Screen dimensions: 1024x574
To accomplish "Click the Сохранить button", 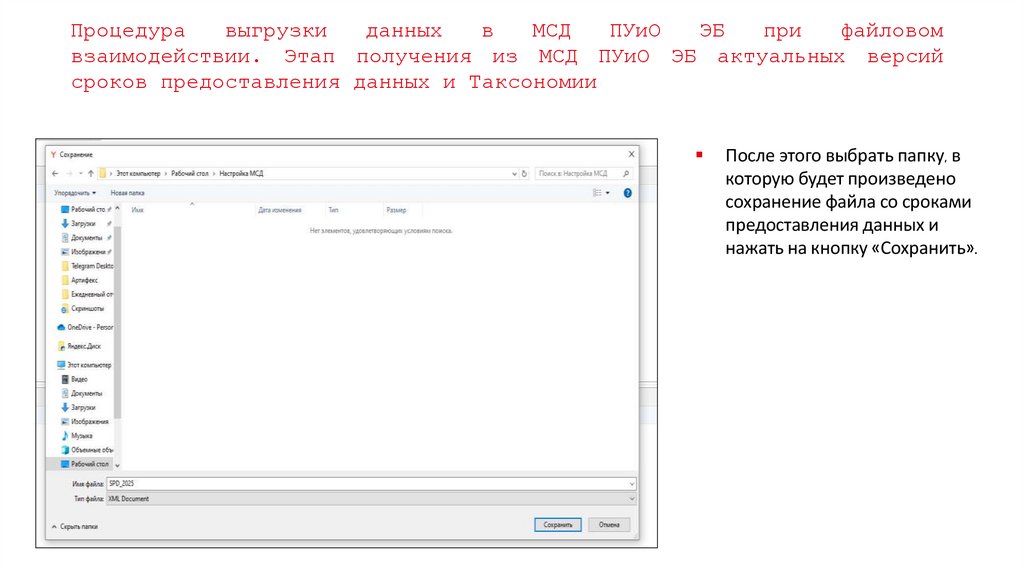I will click(558, 525).
